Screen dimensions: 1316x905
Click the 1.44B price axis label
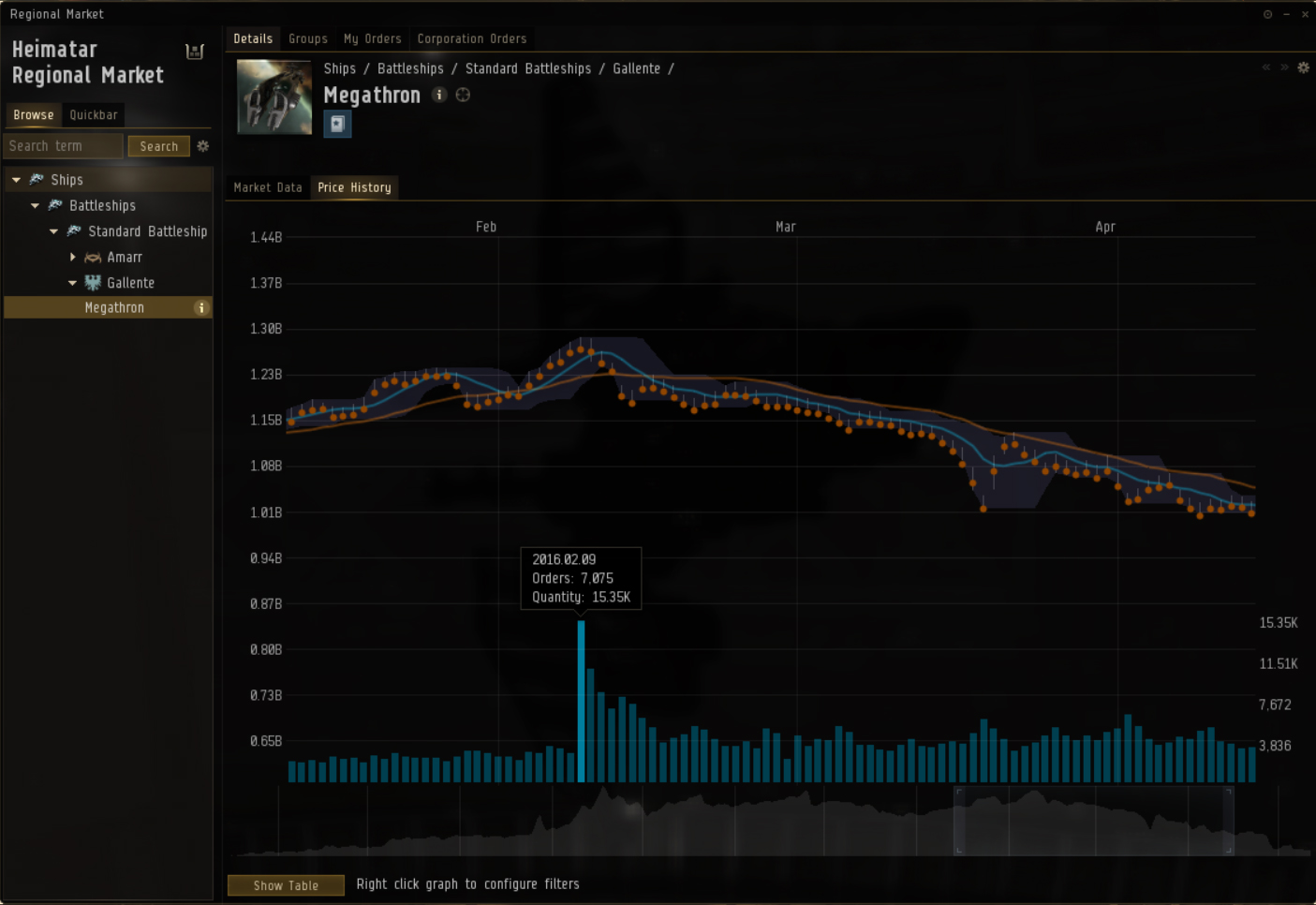coord(266,237)
